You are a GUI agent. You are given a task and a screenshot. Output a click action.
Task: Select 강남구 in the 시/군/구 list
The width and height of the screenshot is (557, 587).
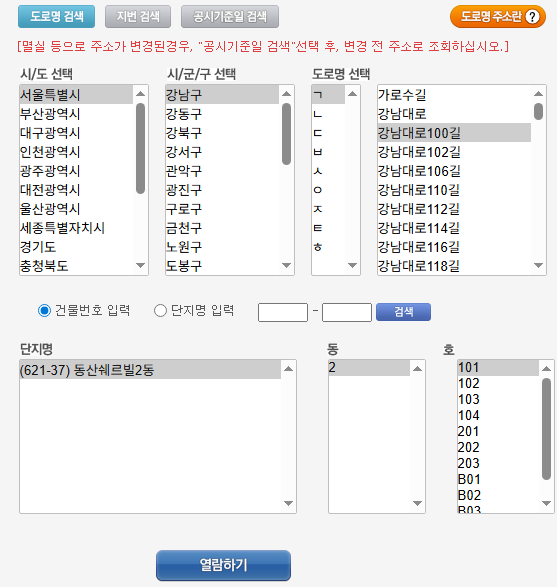(222, 94)
